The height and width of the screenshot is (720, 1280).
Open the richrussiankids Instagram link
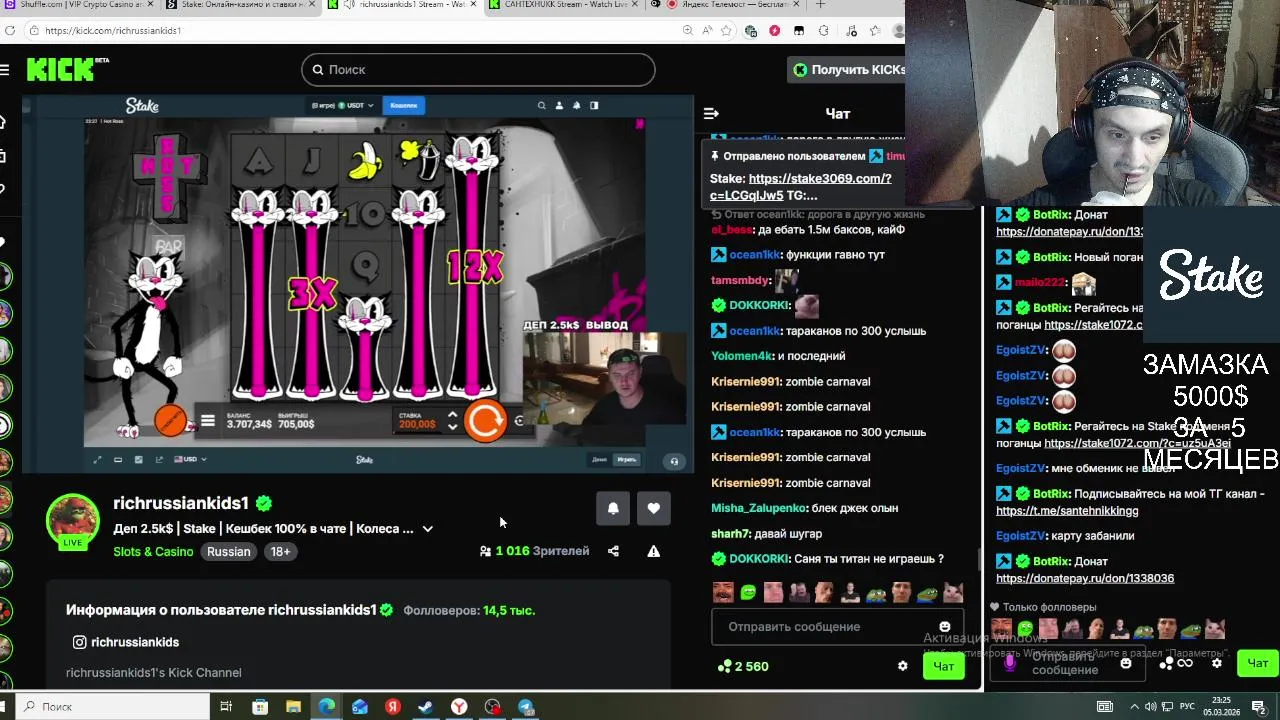click(x=126, y=642)
